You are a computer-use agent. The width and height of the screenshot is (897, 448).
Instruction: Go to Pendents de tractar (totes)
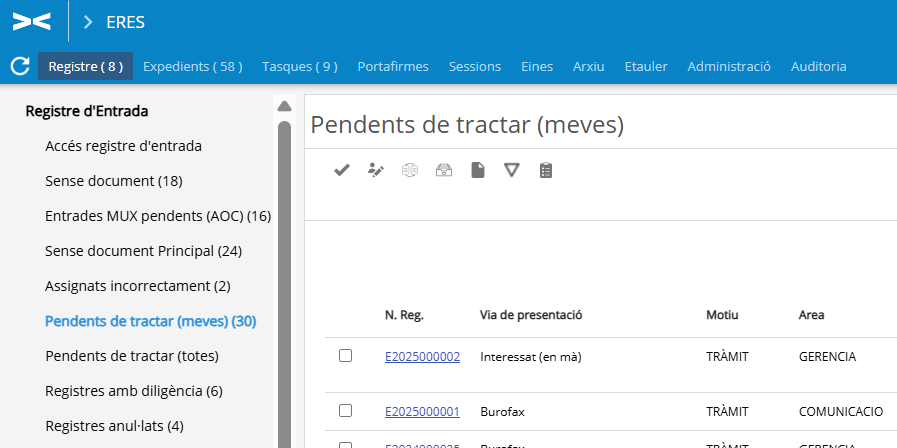[x=132, y=356]
